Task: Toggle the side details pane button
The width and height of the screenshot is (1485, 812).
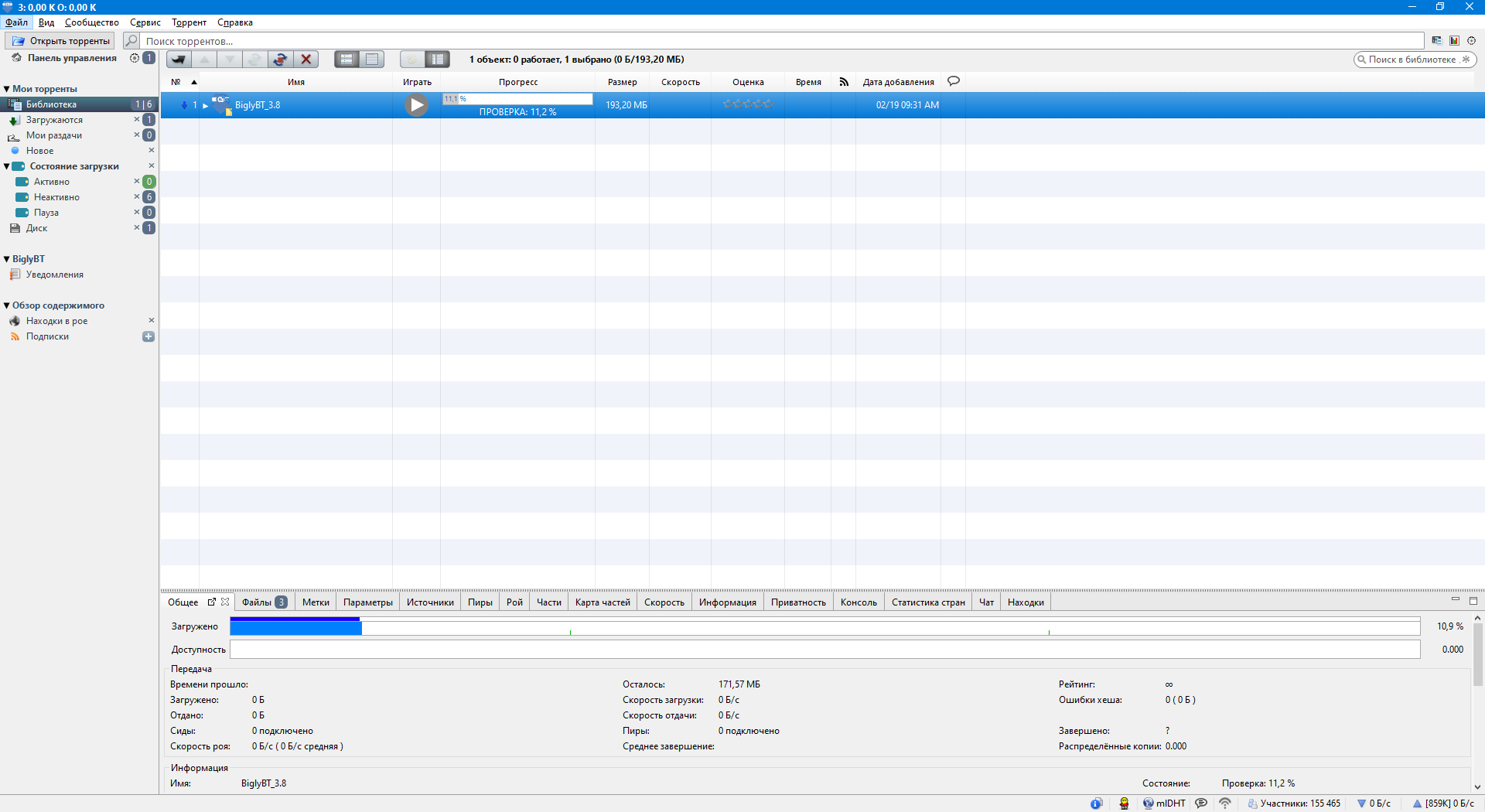Action: 438,60
